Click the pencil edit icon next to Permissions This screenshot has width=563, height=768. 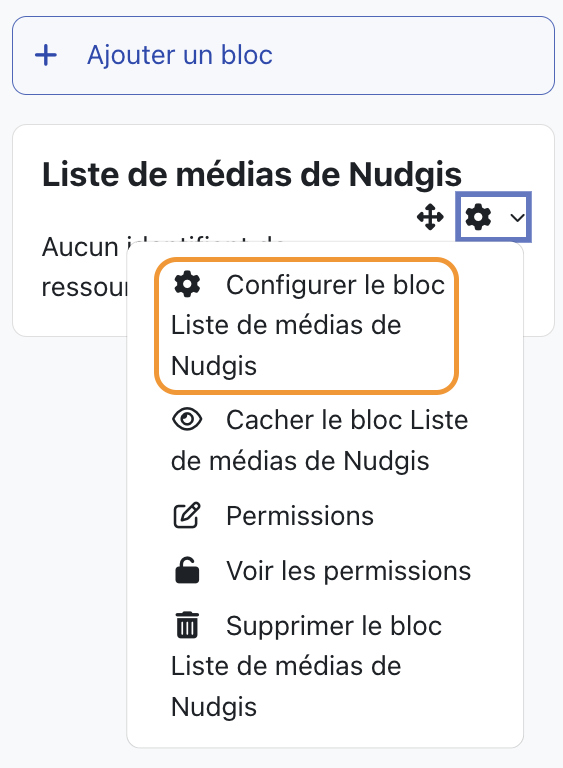tap(187, 515)
